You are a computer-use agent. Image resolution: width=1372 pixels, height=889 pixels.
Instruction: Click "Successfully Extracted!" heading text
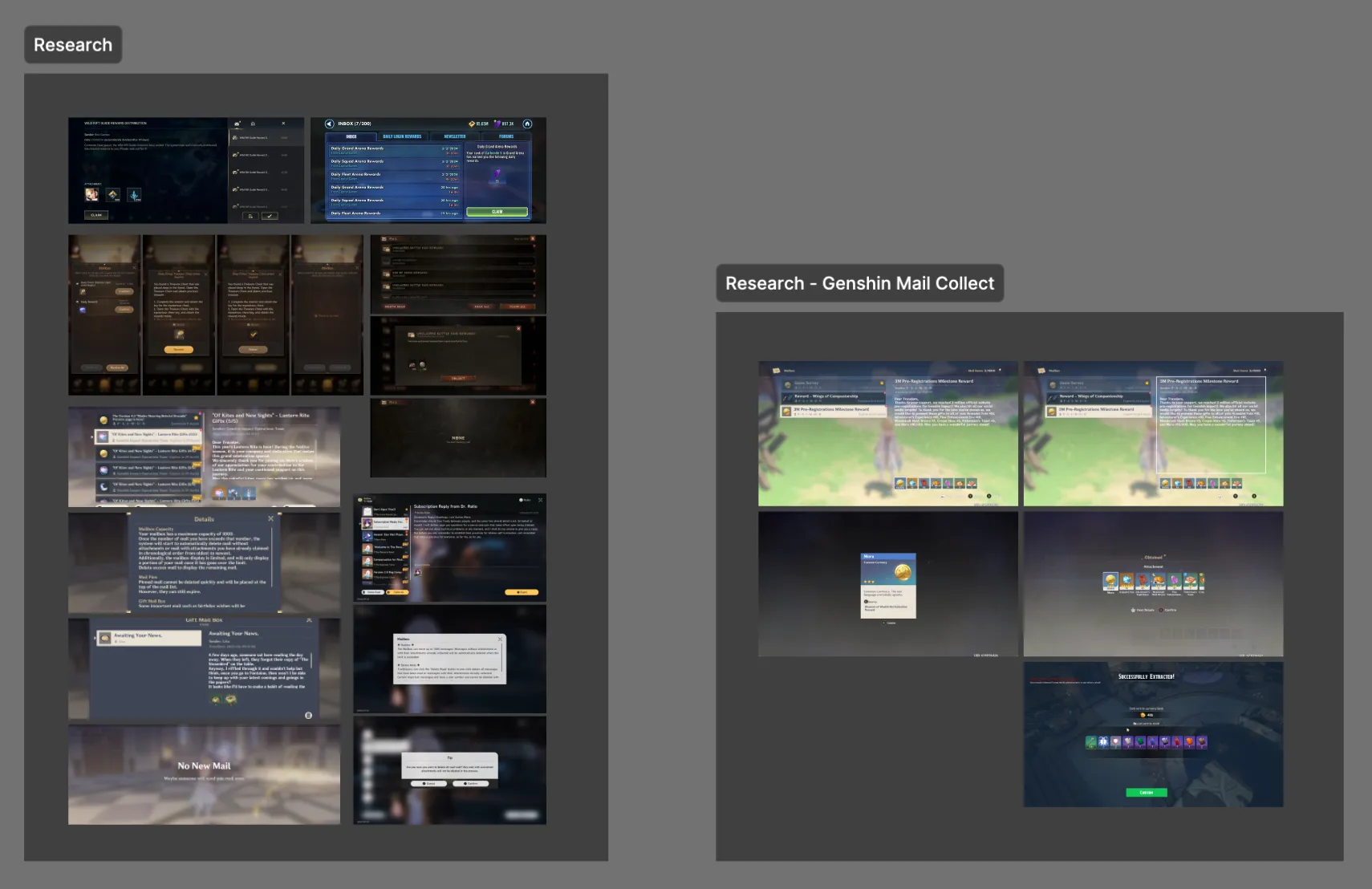click(1147, 677)
